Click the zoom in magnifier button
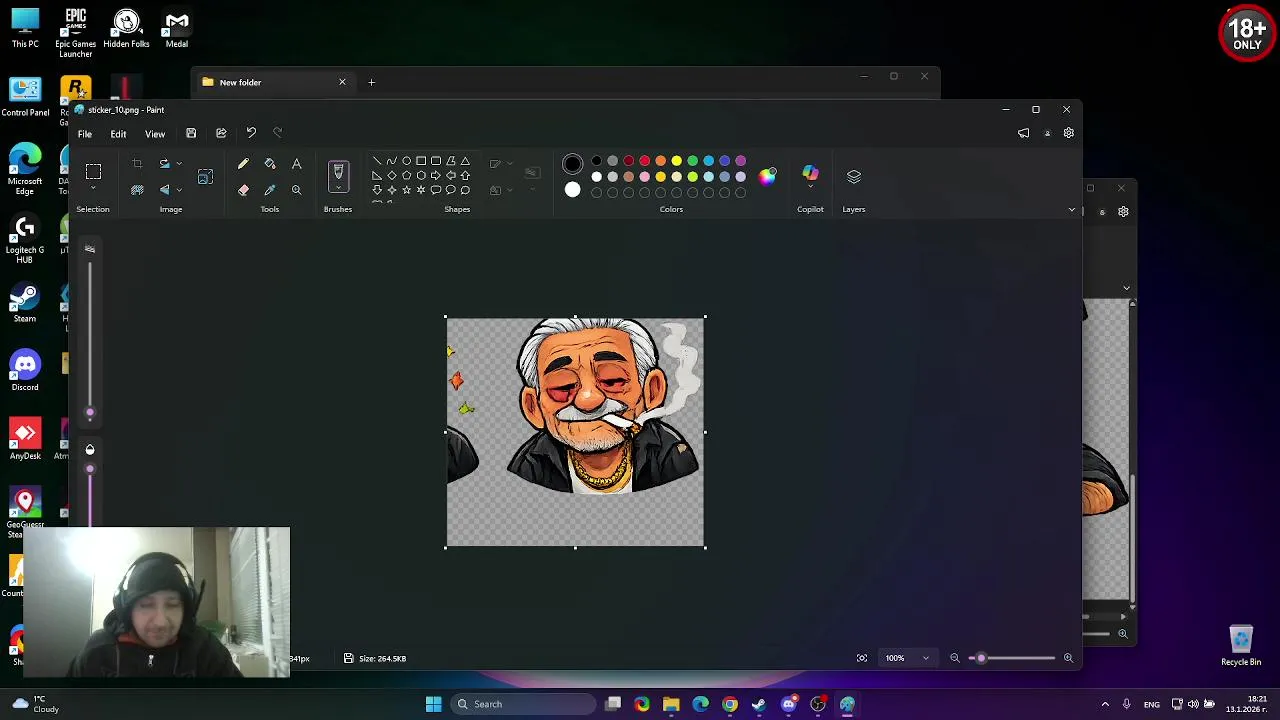1280x720 pixels. [x=1068, y=658]
